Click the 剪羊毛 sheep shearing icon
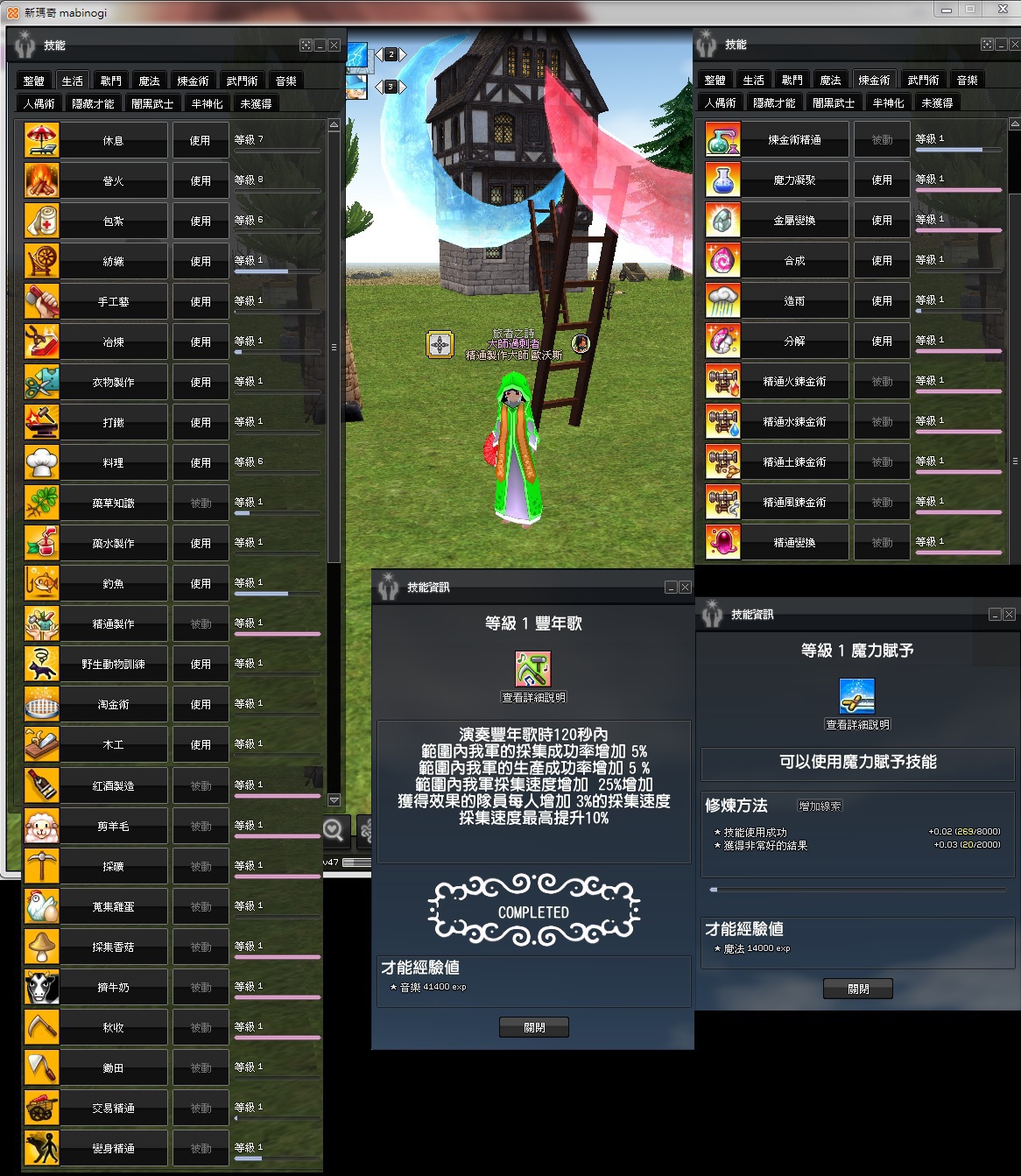1021x1176 pixels. click(x=41, y=826)
